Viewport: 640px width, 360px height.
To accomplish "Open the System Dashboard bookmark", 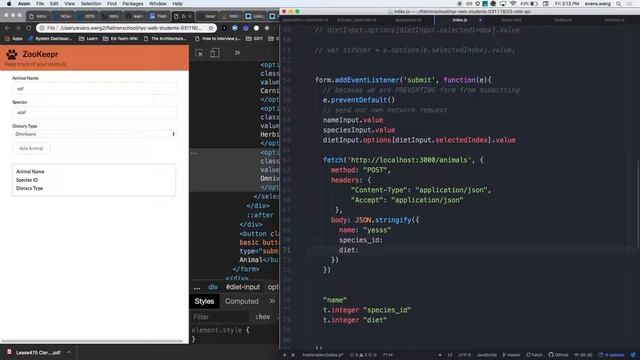I will pos(50,39).
